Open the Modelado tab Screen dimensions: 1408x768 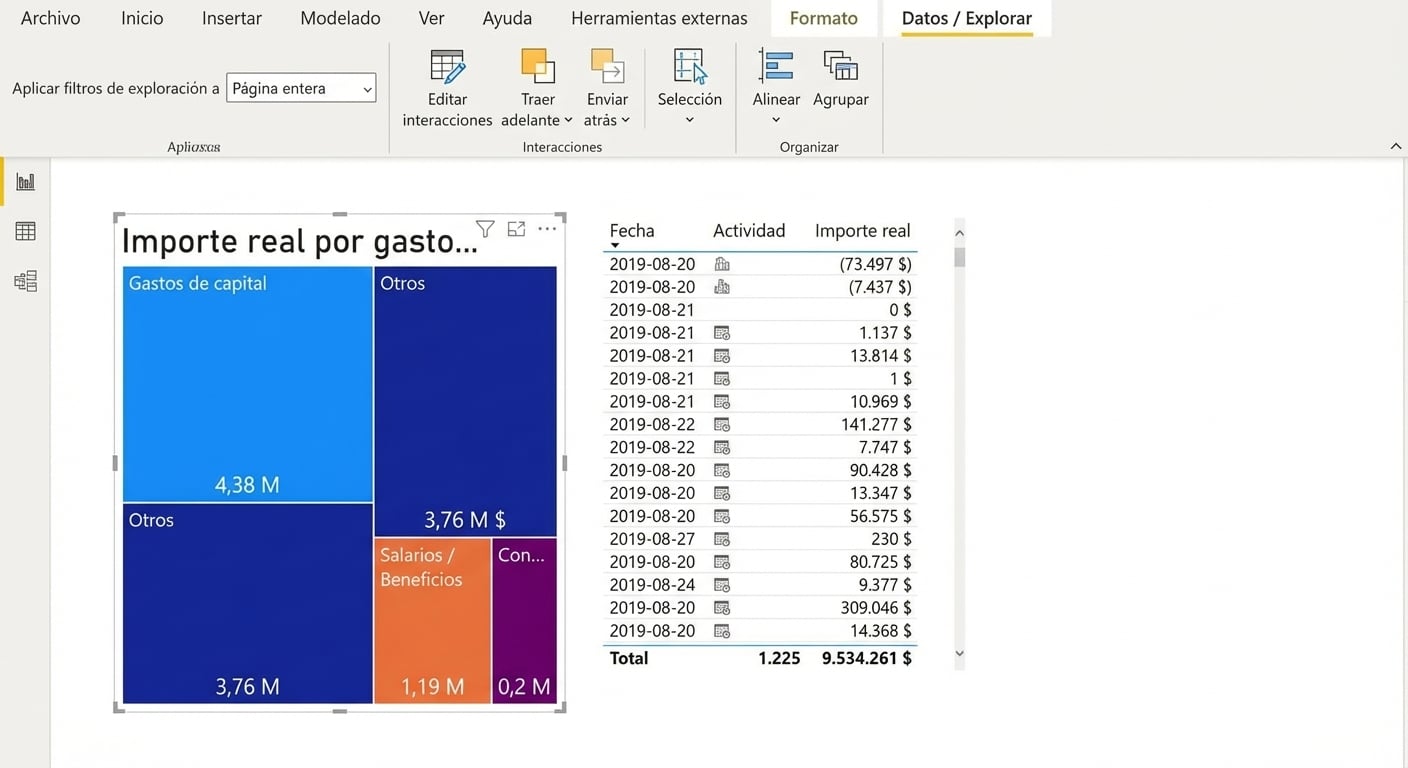[x=340, y=18]
